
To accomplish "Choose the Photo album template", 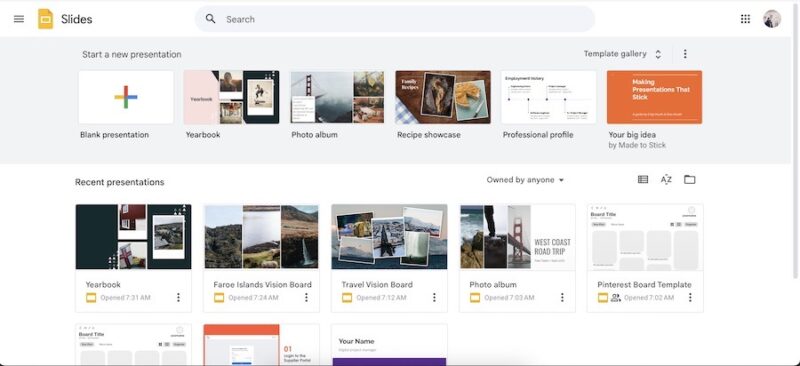I will tap(337, 97).
